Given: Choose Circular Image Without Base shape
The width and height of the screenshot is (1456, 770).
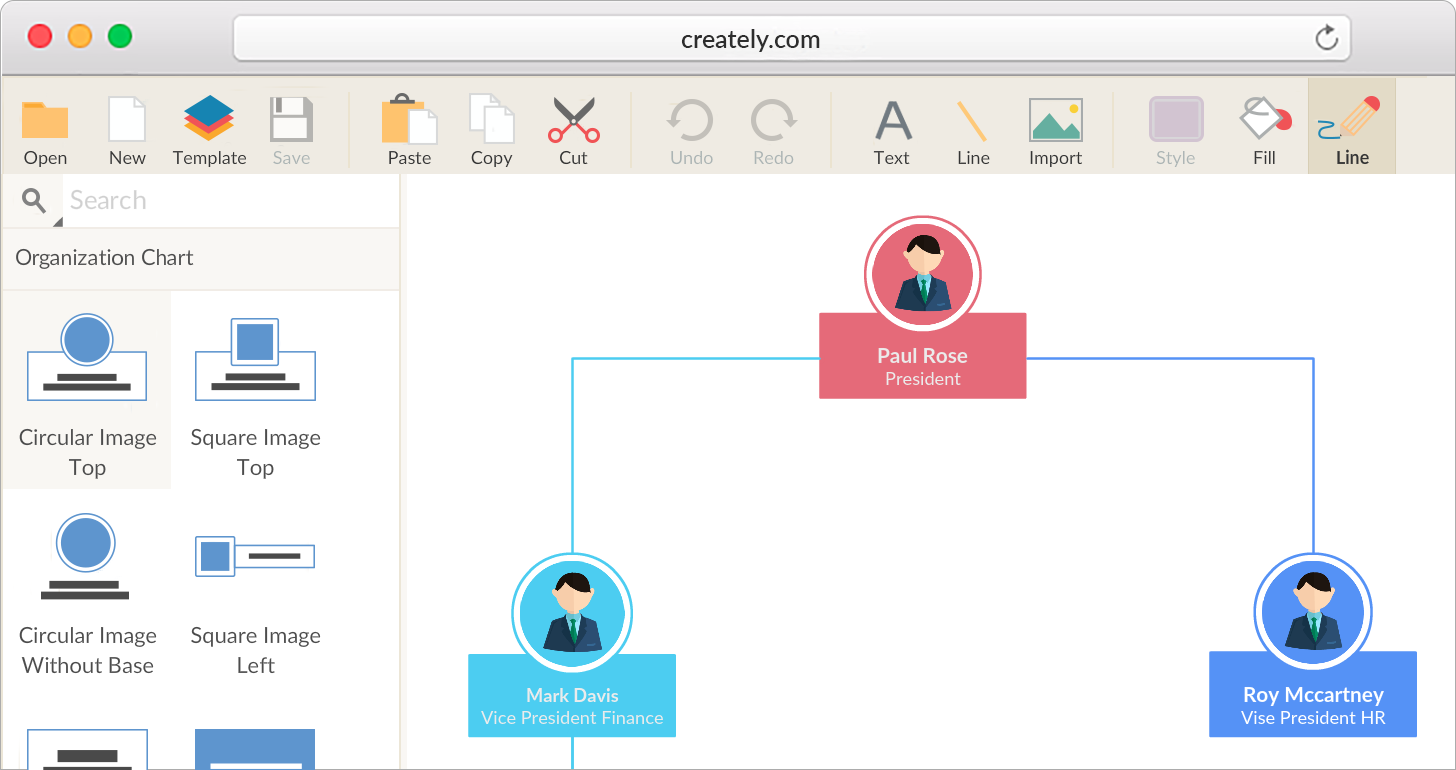Looking at the screenshot, I should [87, 590].
